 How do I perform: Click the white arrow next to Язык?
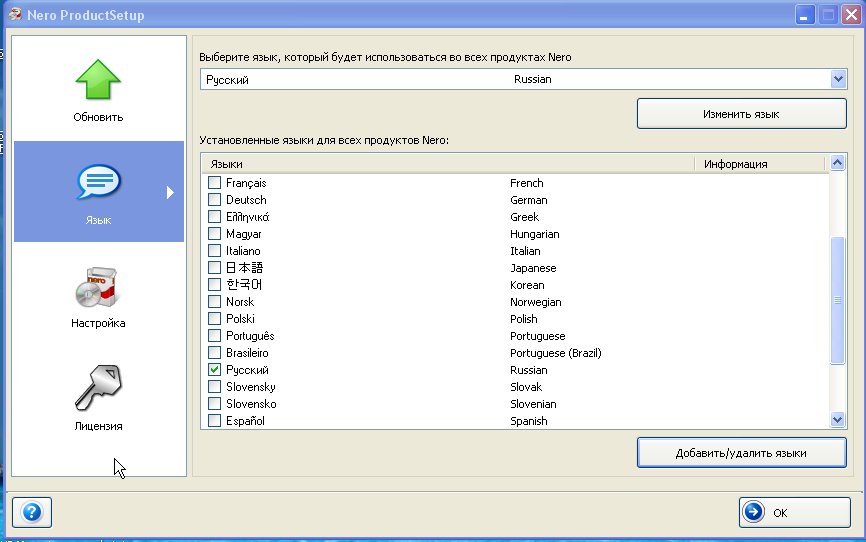[x=170, y=192]
